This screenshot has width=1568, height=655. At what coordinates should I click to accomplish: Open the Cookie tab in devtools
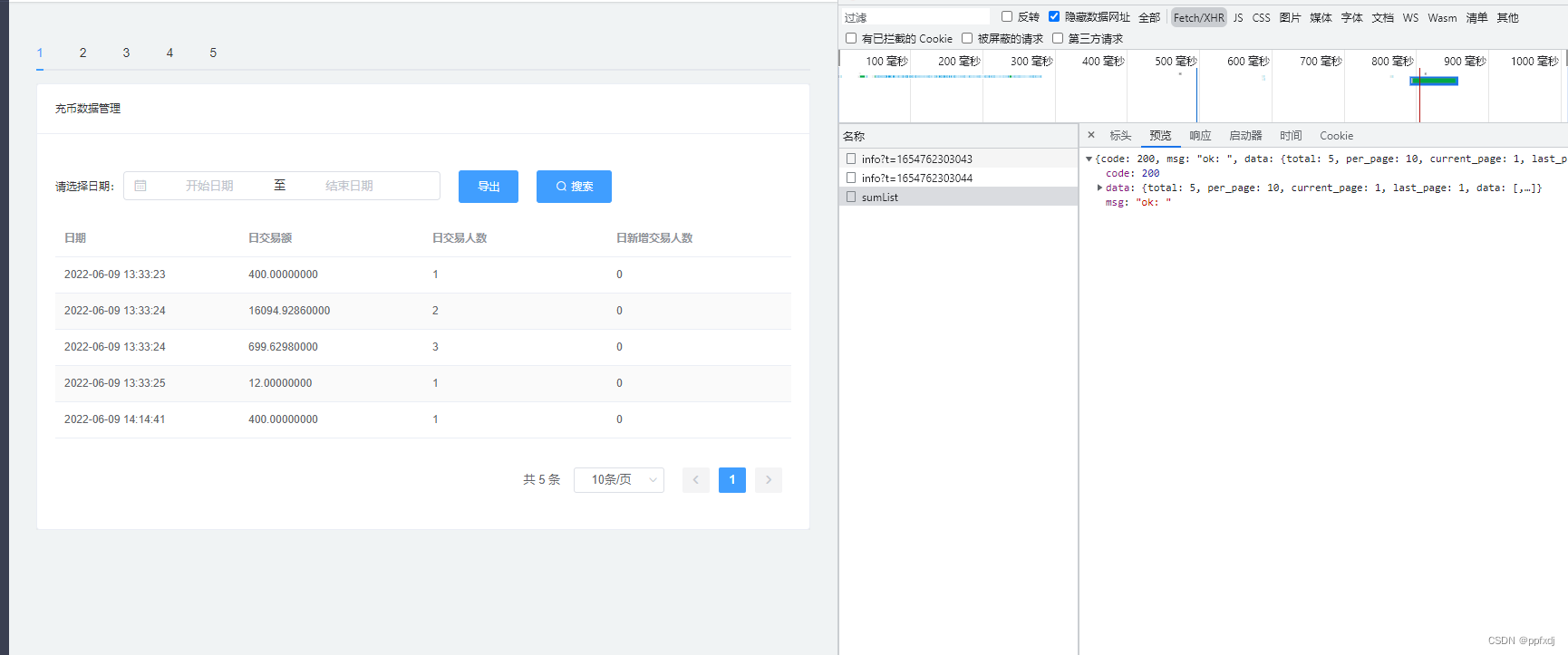[x=1337, y=135]
